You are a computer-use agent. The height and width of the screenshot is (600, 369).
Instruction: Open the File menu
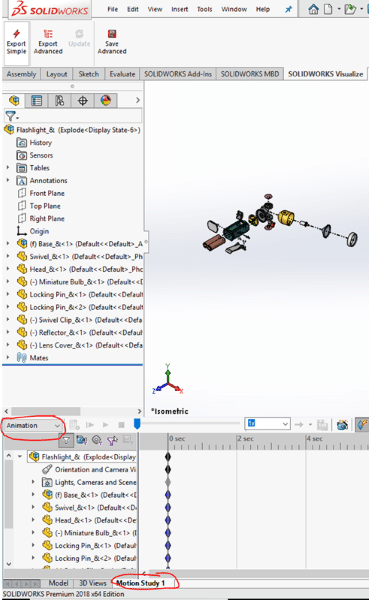[x=113, y=9]
